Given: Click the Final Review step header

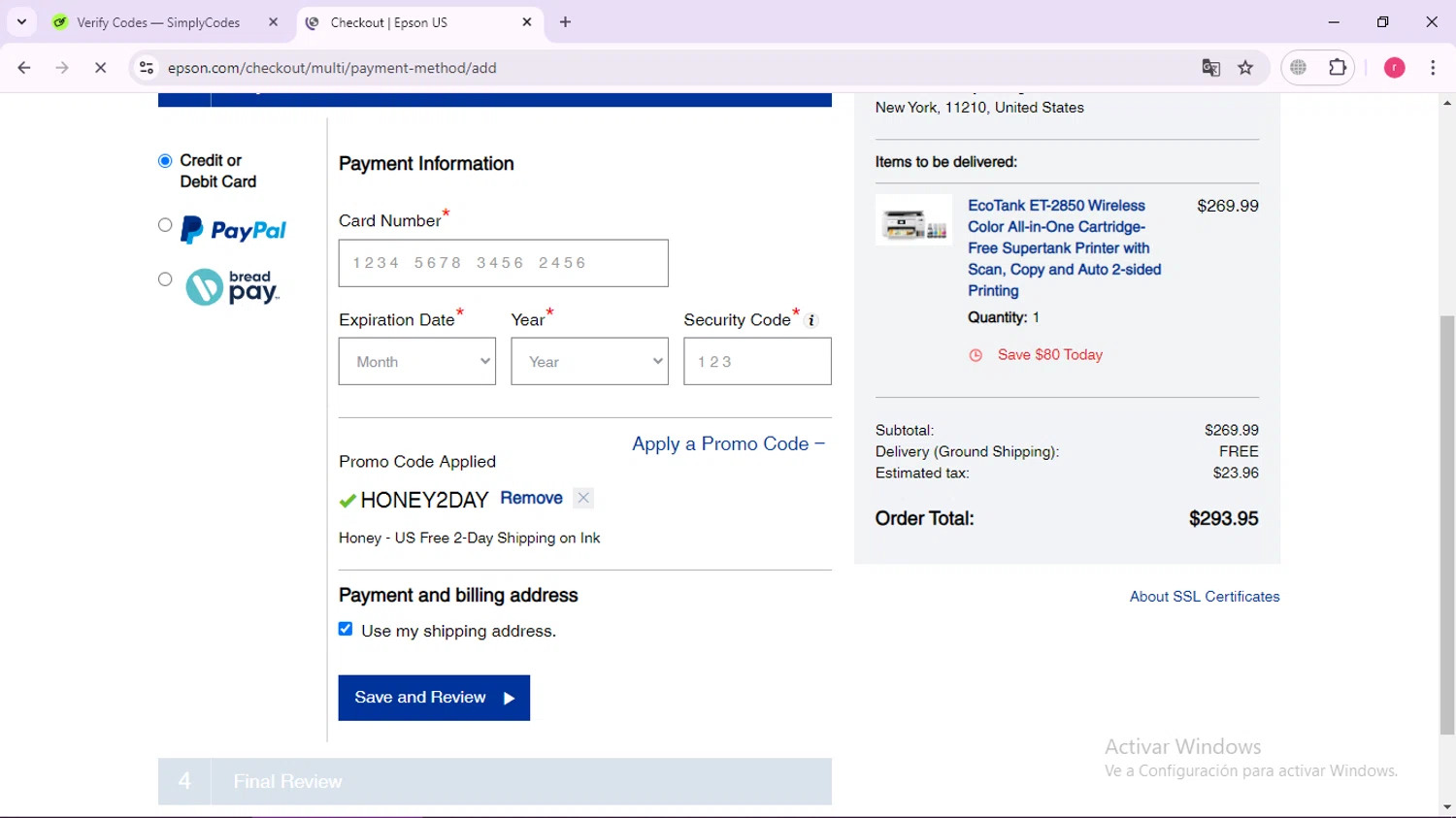Looking at the screenshot, I should [x=495, y=781].
